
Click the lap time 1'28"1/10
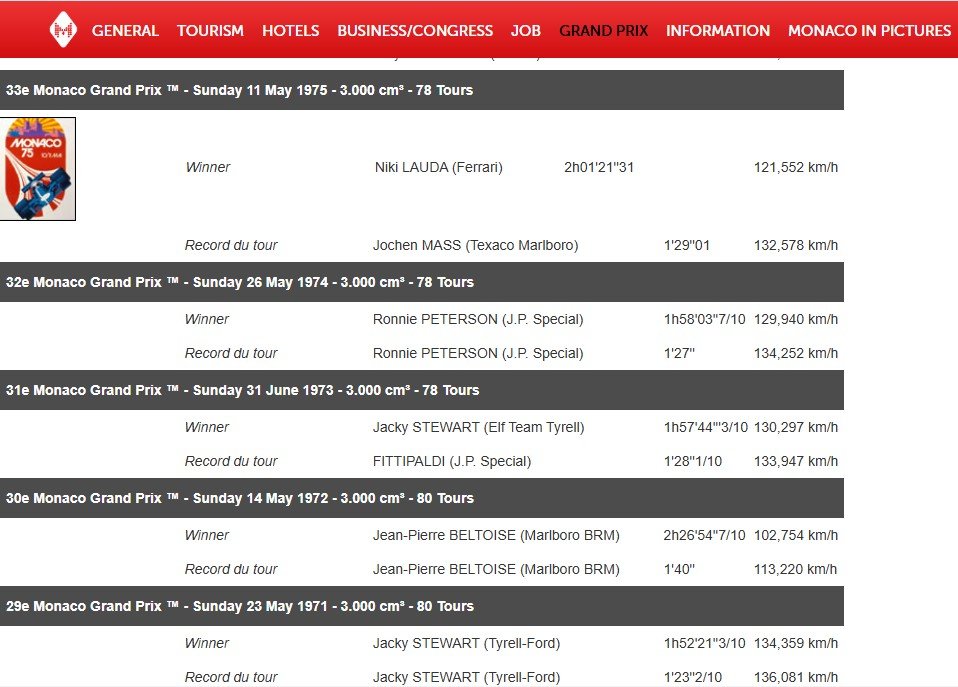(693, 461)
